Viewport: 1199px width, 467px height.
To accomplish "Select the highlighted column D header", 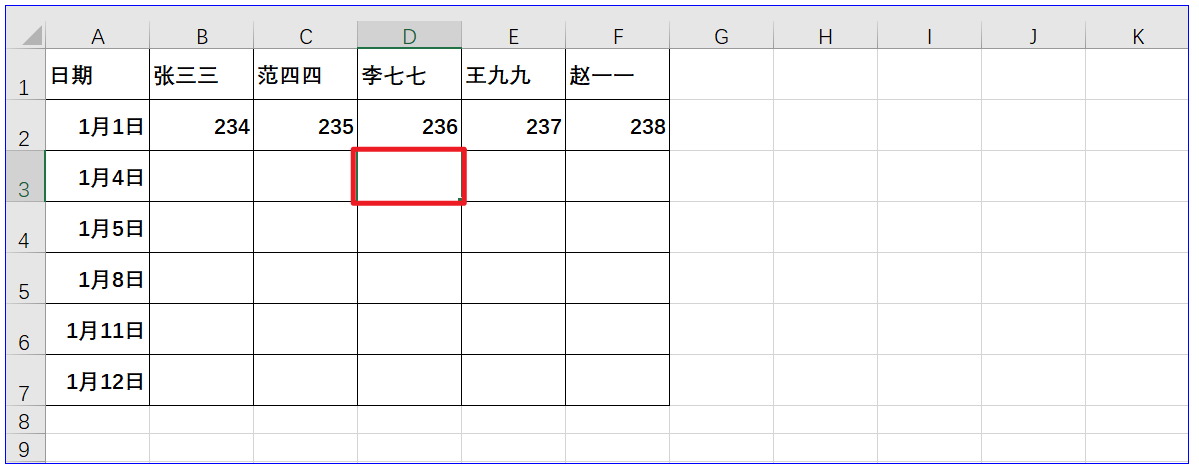I will tap(409, 35).
